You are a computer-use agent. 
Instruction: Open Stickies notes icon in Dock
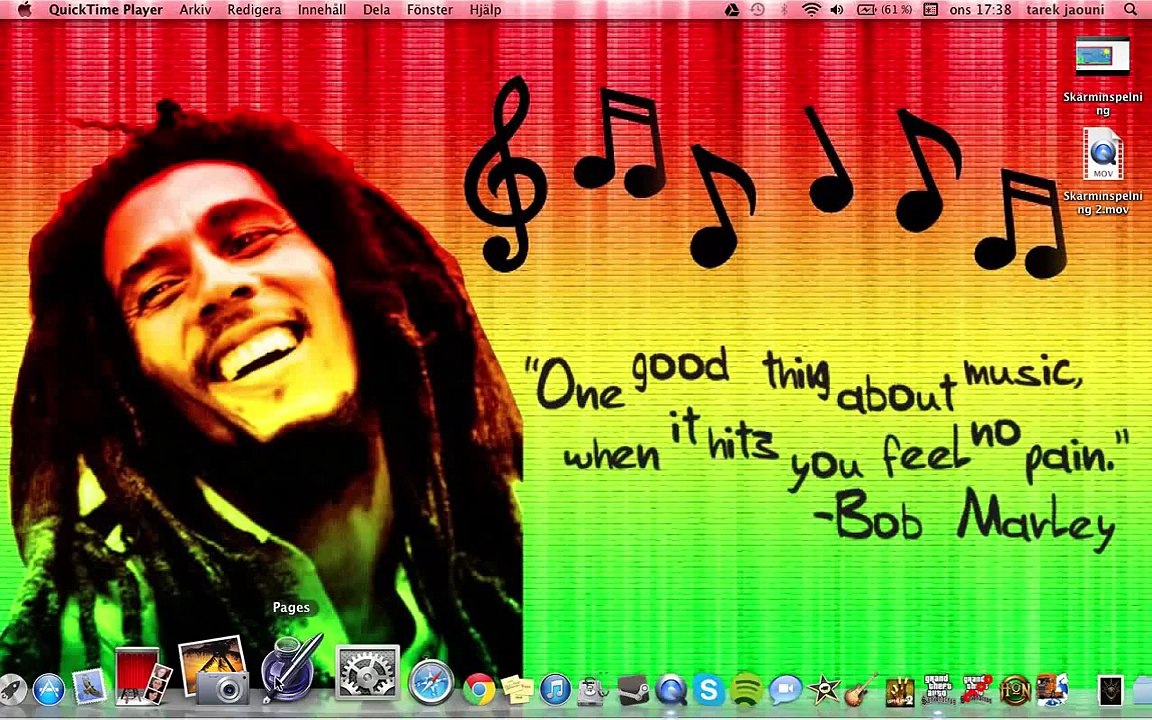pyautogui.click(x=517, y=689)
